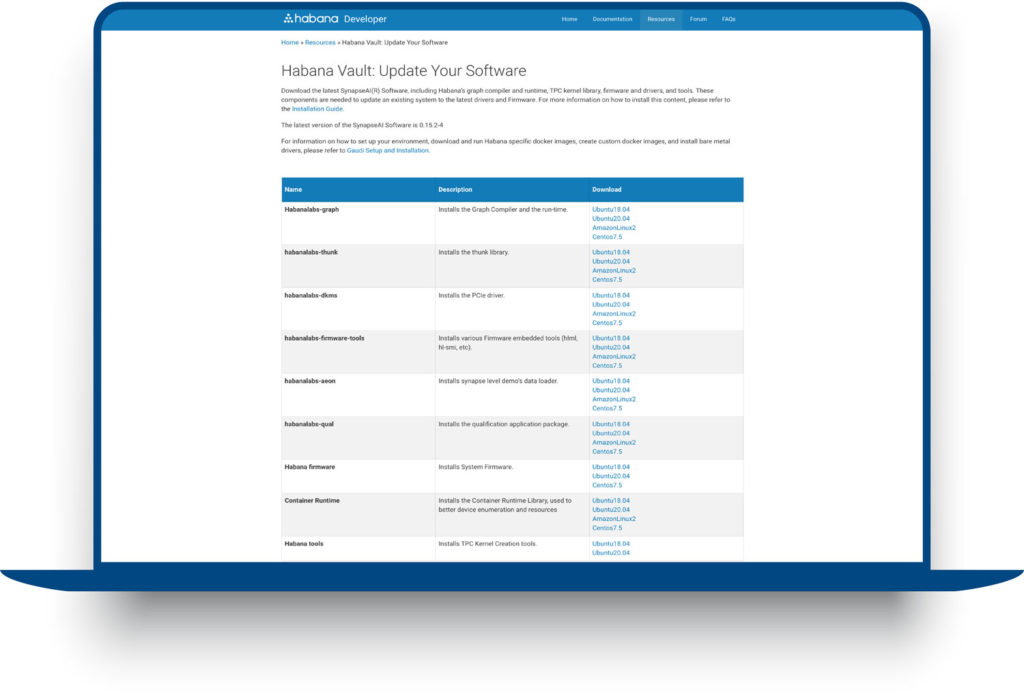Screen dimensions: 1024x699
Task: Download habanalabs-qual for AmazonLinux2
Action: coord(614,442)
